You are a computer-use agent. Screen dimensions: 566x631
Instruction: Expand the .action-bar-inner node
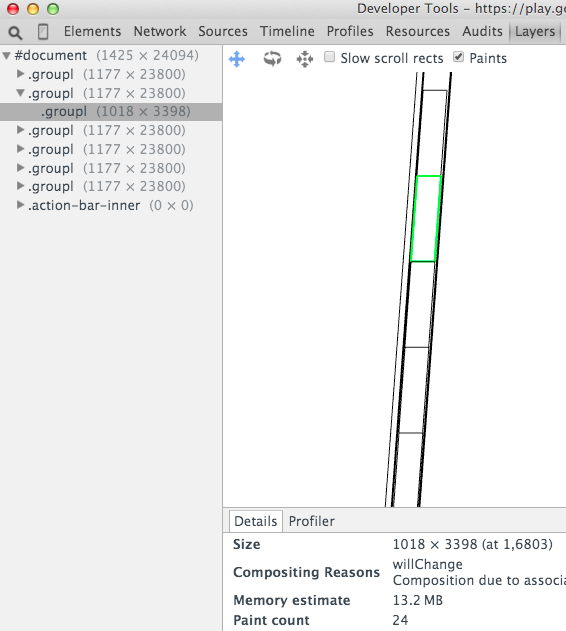point(20,205)
